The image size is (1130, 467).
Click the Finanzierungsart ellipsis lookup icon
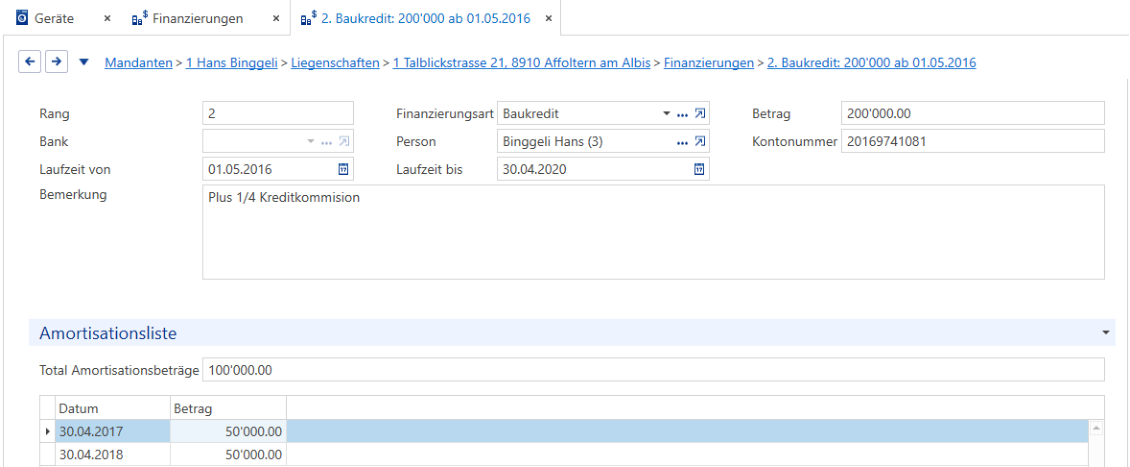(682, 114)
